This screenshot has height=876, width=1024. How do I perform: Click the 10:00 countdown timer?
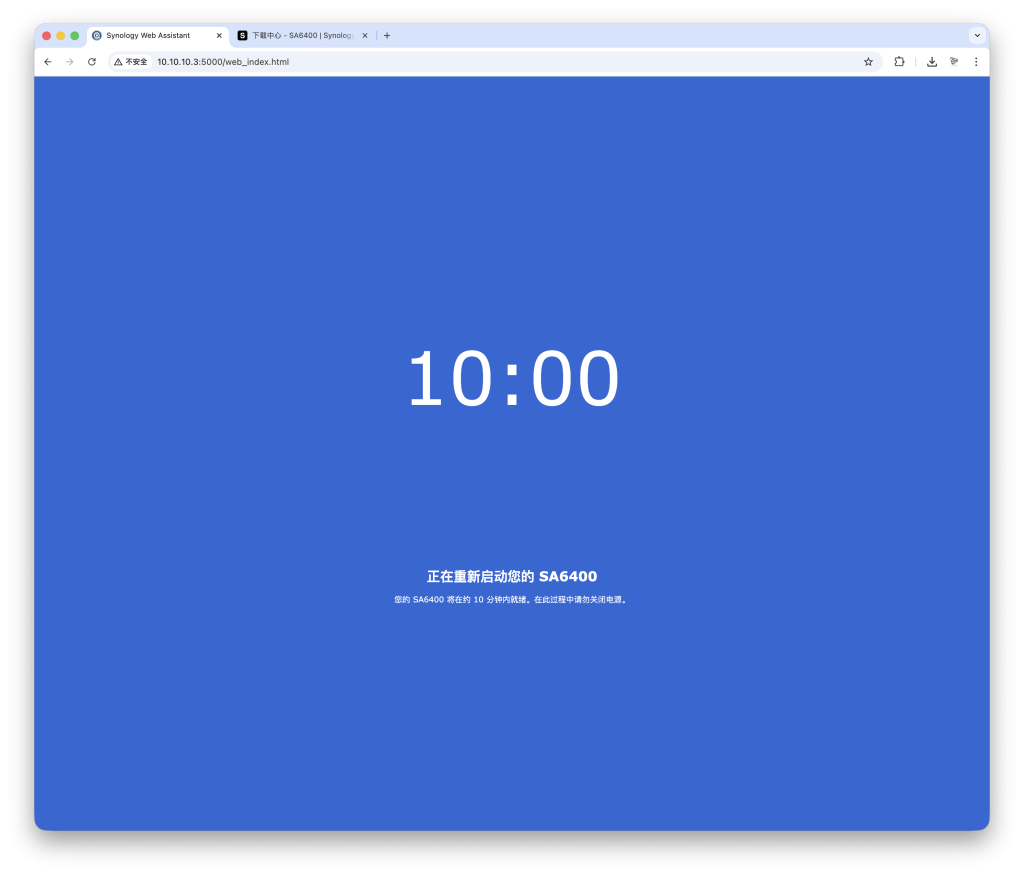coord(513,378)
